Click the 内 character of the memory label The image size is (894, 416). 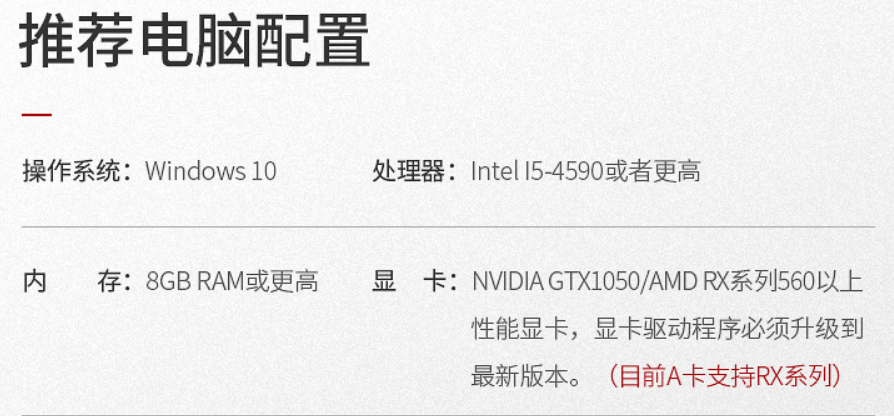[x=34, y=282]
